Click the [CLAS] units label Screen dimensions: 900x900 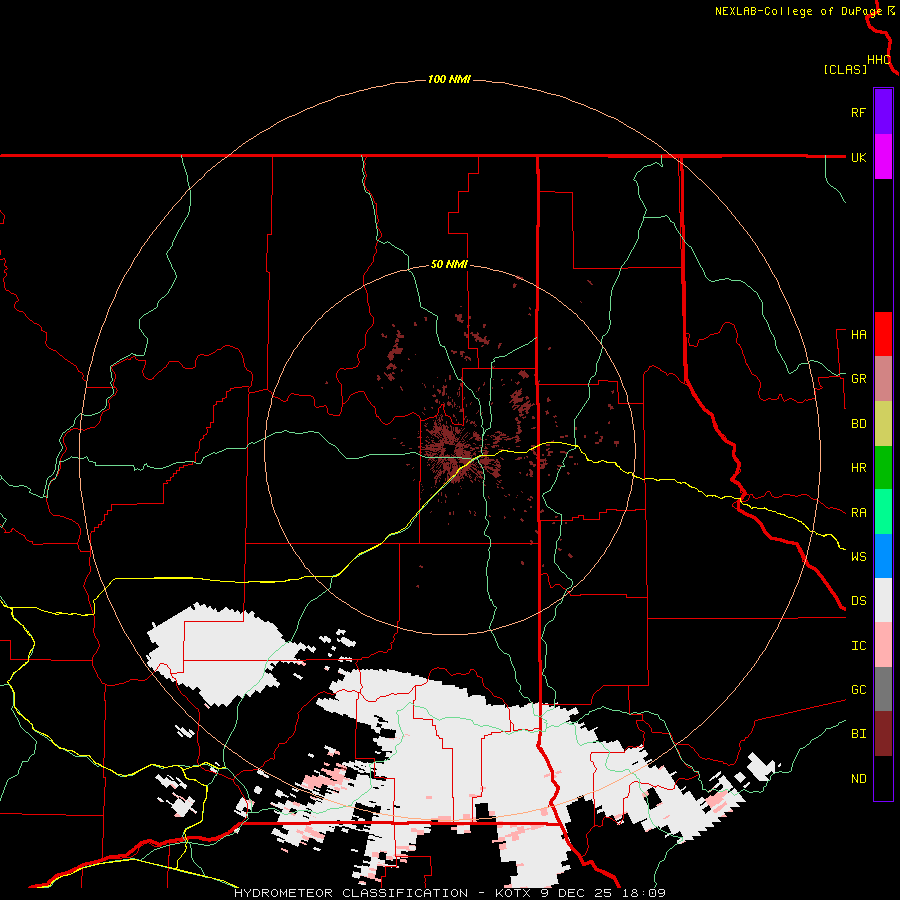(845, 69)
